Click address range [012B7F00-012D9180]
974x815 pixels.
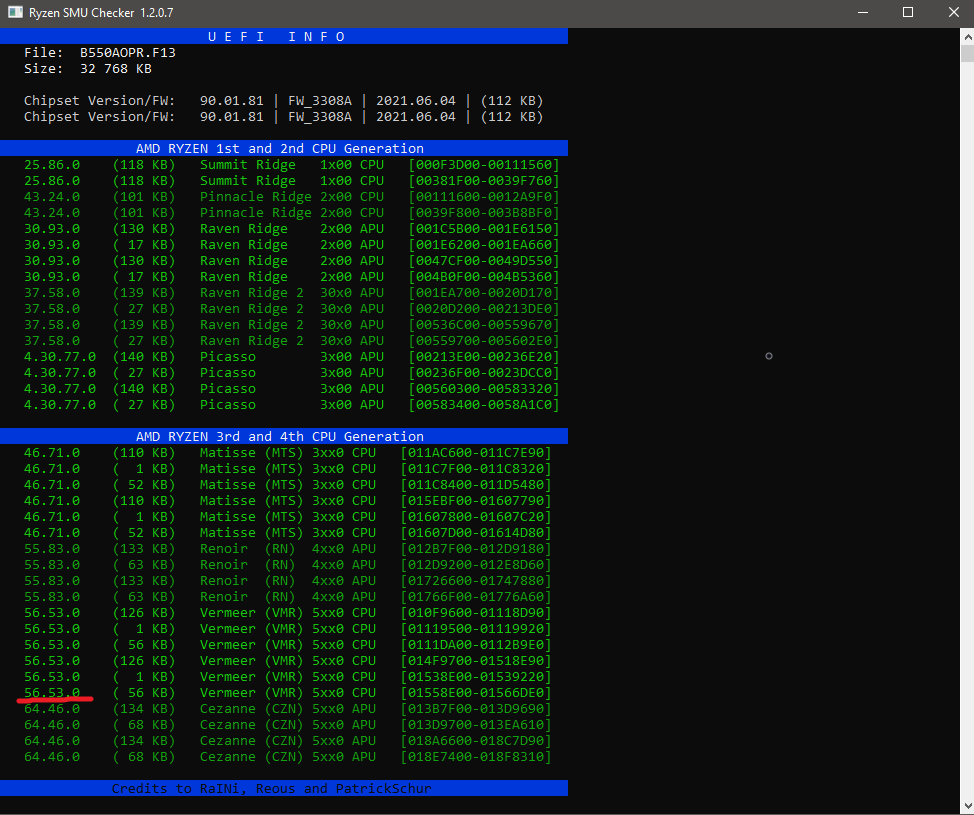point(476,549)
